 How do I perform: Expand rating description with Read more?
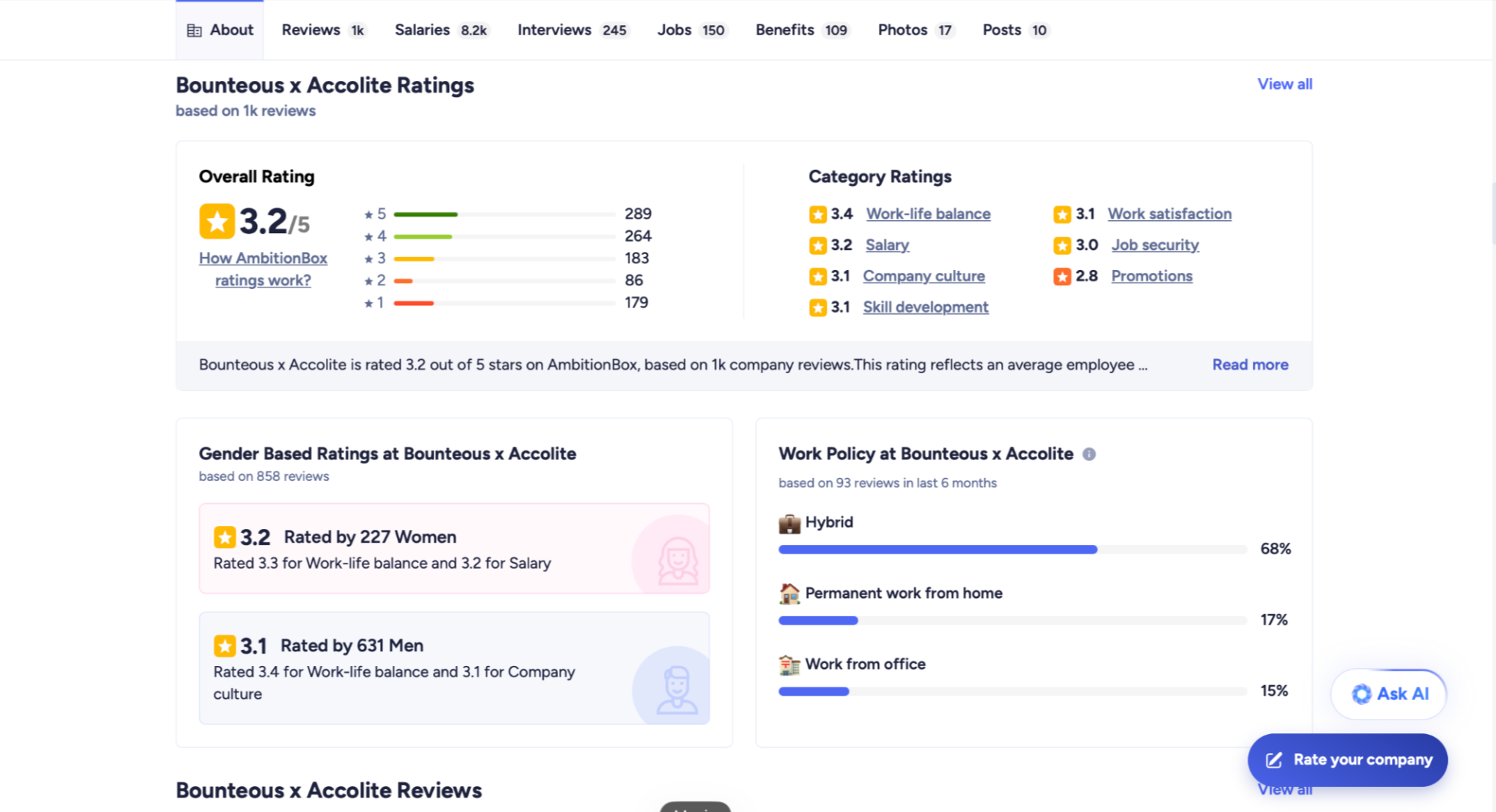pyautogui.click(x=1250, y=365)
